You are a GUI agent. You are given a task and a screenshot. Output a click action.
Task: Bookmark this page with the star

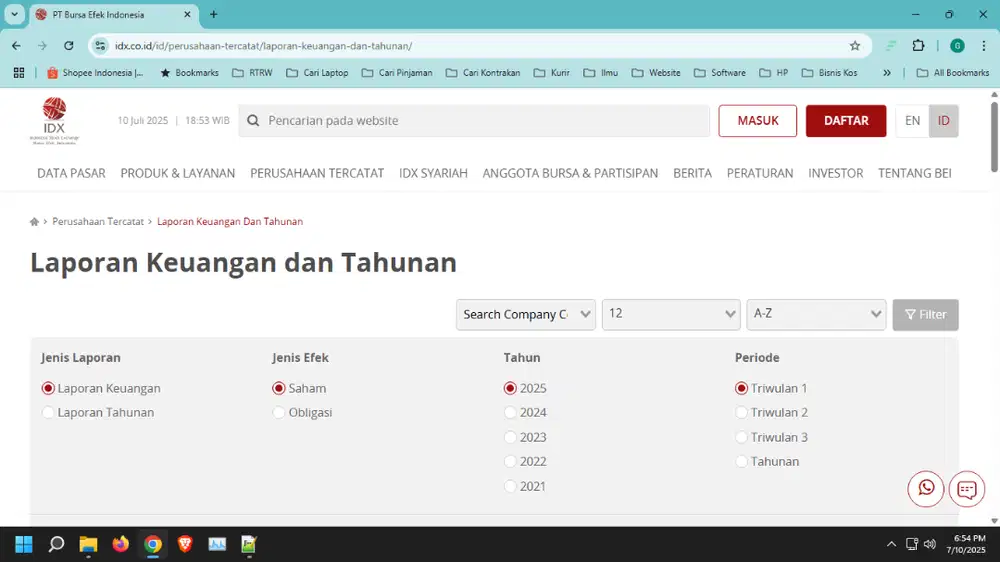click(855, 46)
